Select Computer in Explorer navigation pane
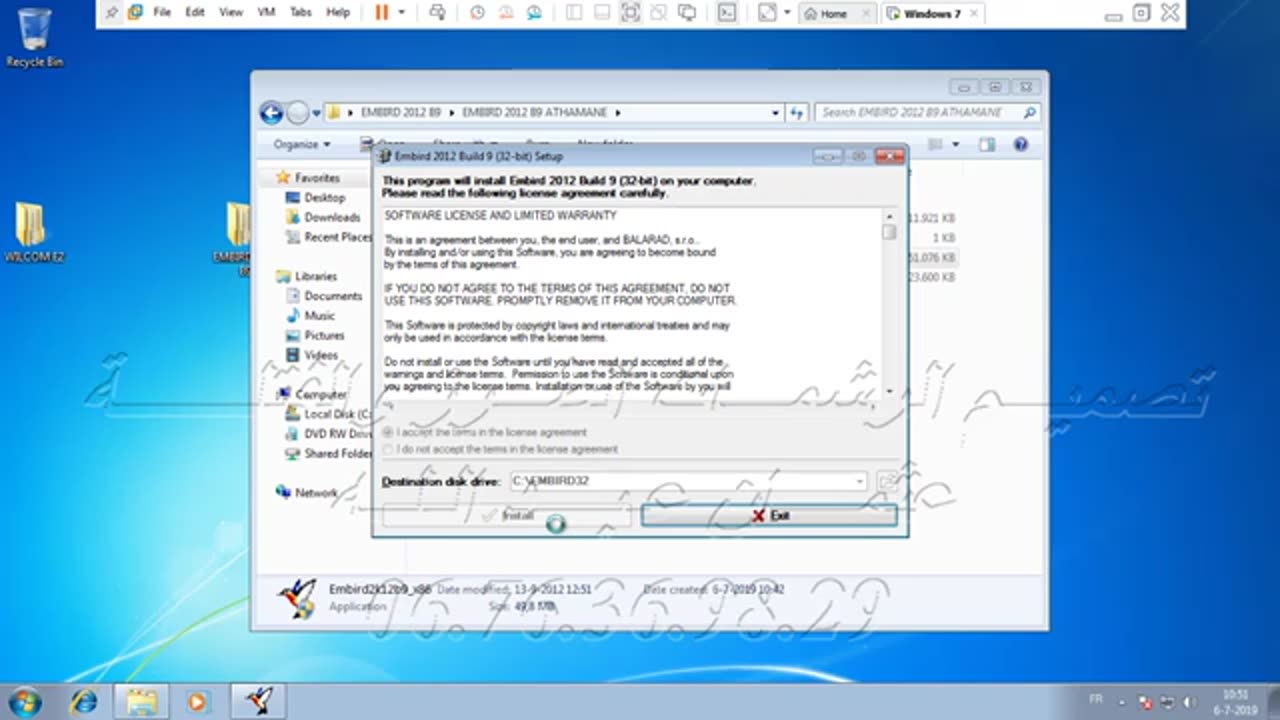This screenshot has width=1280, height=720. [320, 395]
